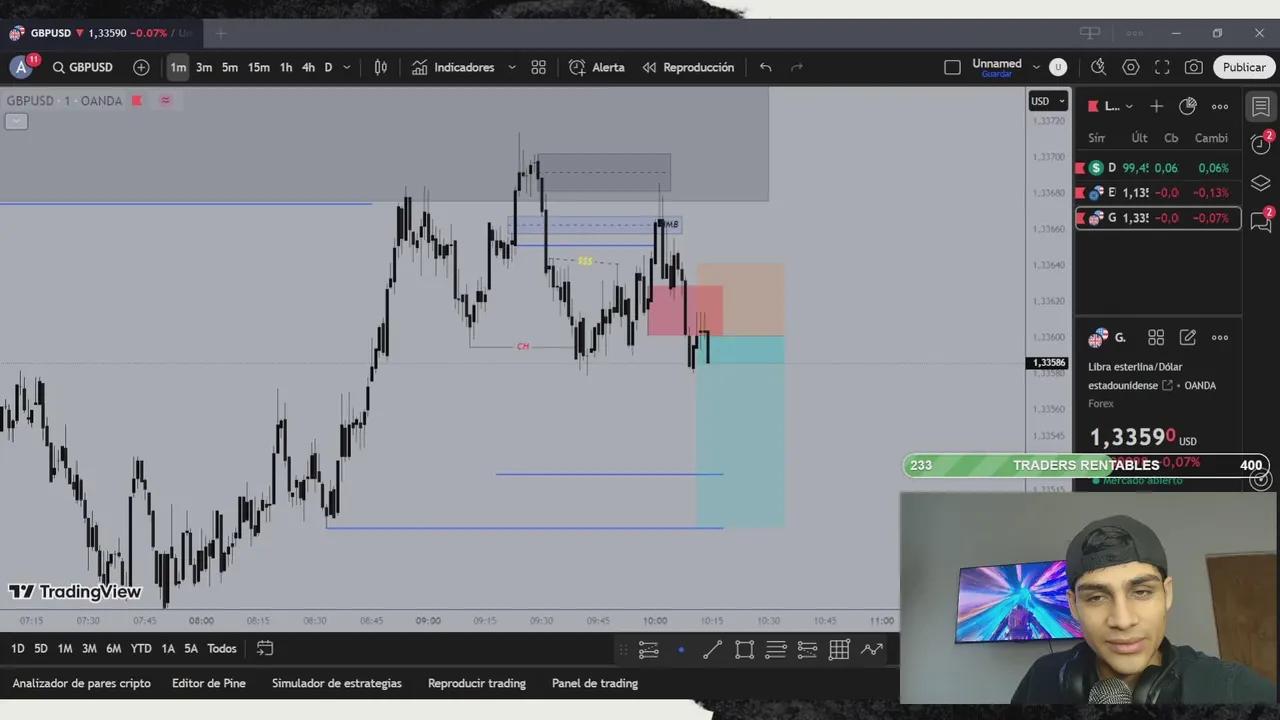Open the Reproducir trading tab
Image resolution: width=1280 pixels, height=720 pixels.
click(x=477, y=684)
